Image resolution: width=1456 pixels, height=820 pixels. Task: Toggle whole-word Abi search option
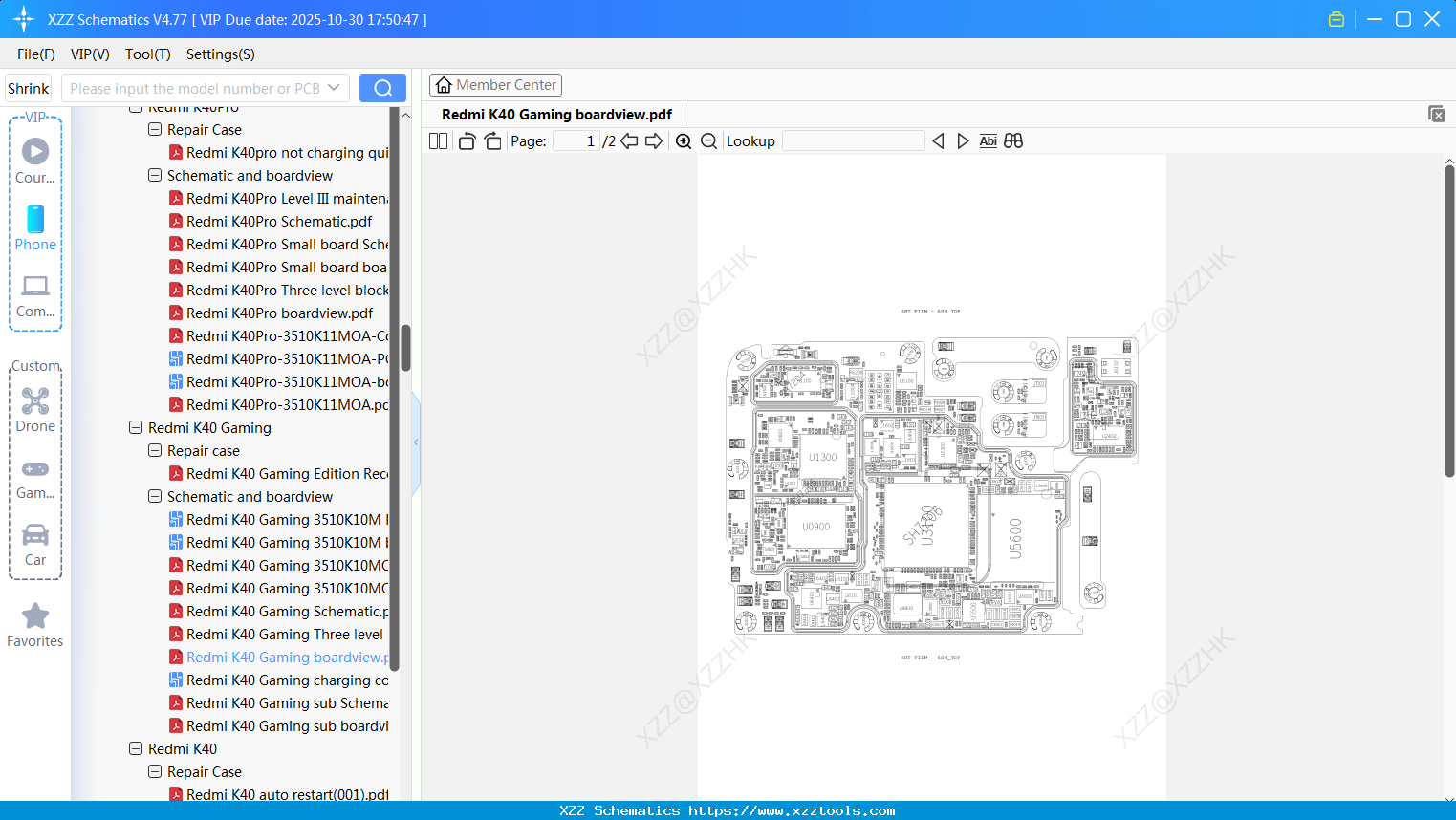pos(988,140)
